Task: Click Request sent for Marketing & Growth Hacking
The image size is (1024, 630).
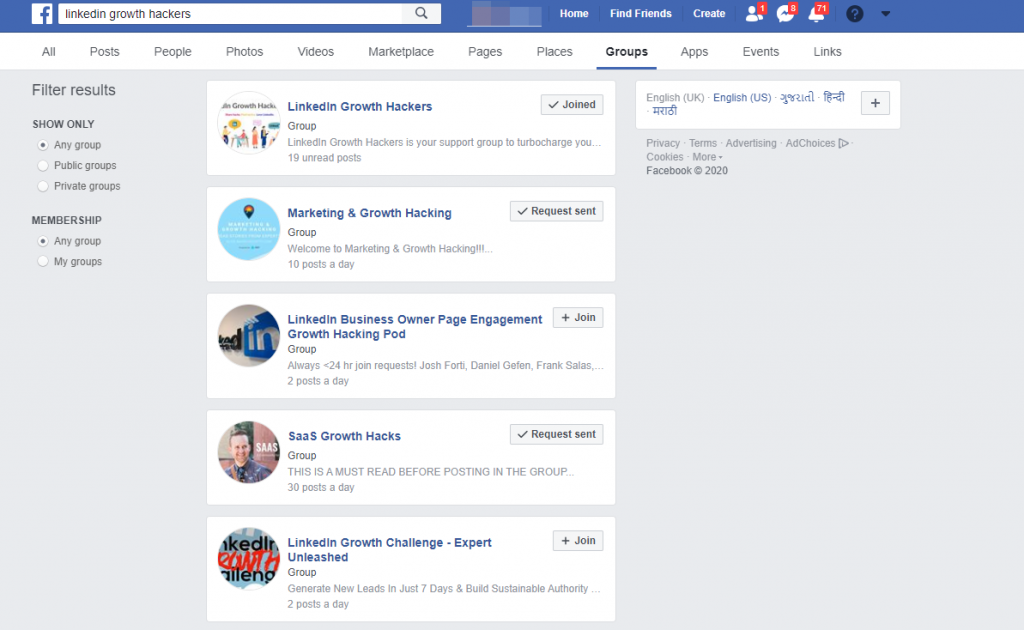Action: tap(556, 211)
